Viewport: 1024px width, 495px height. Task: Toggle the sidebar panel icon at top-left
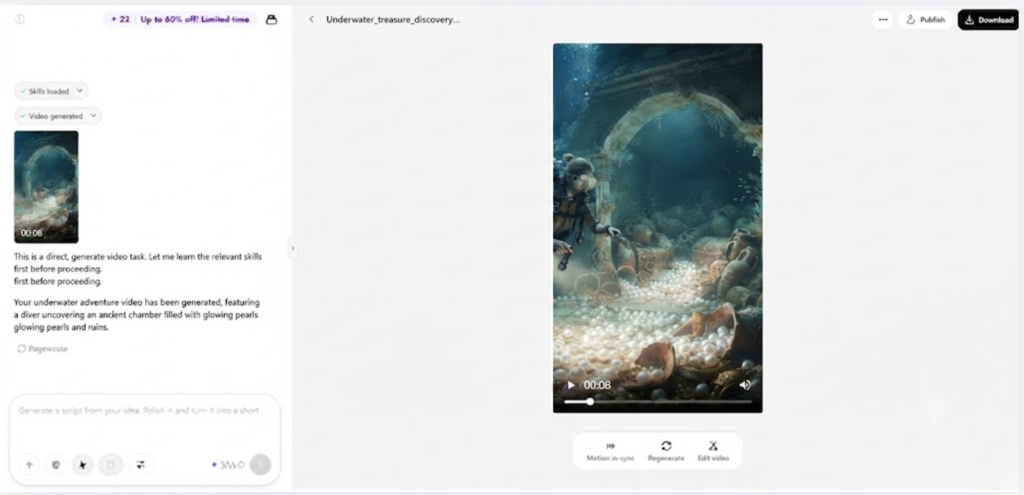pos(20,20)
